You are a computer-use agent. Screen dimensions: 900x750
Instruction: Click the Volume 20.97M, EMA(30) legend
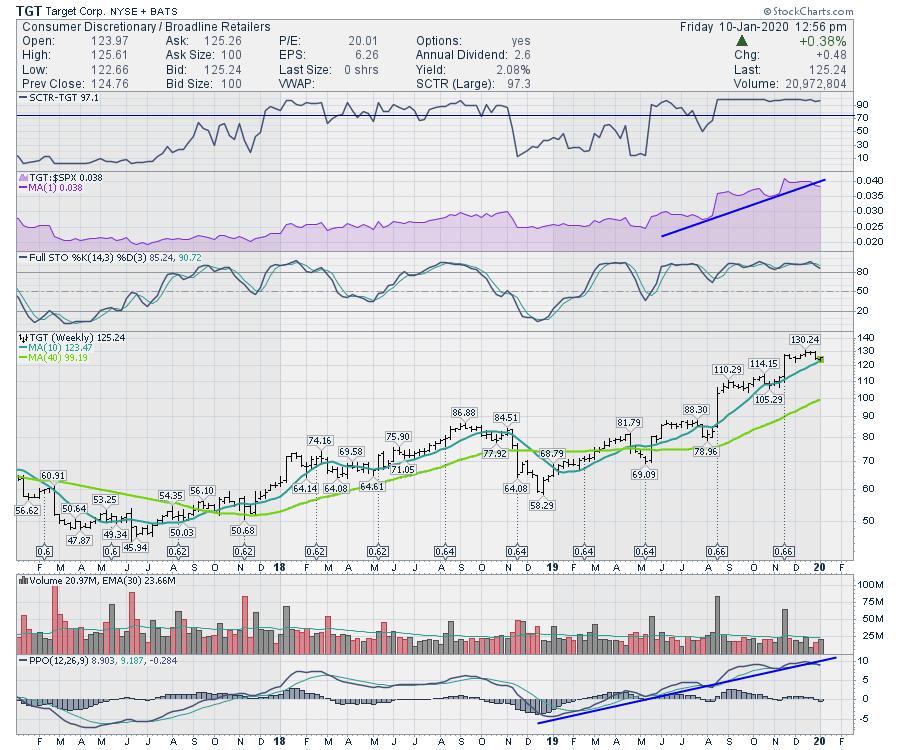coord(103,580)
